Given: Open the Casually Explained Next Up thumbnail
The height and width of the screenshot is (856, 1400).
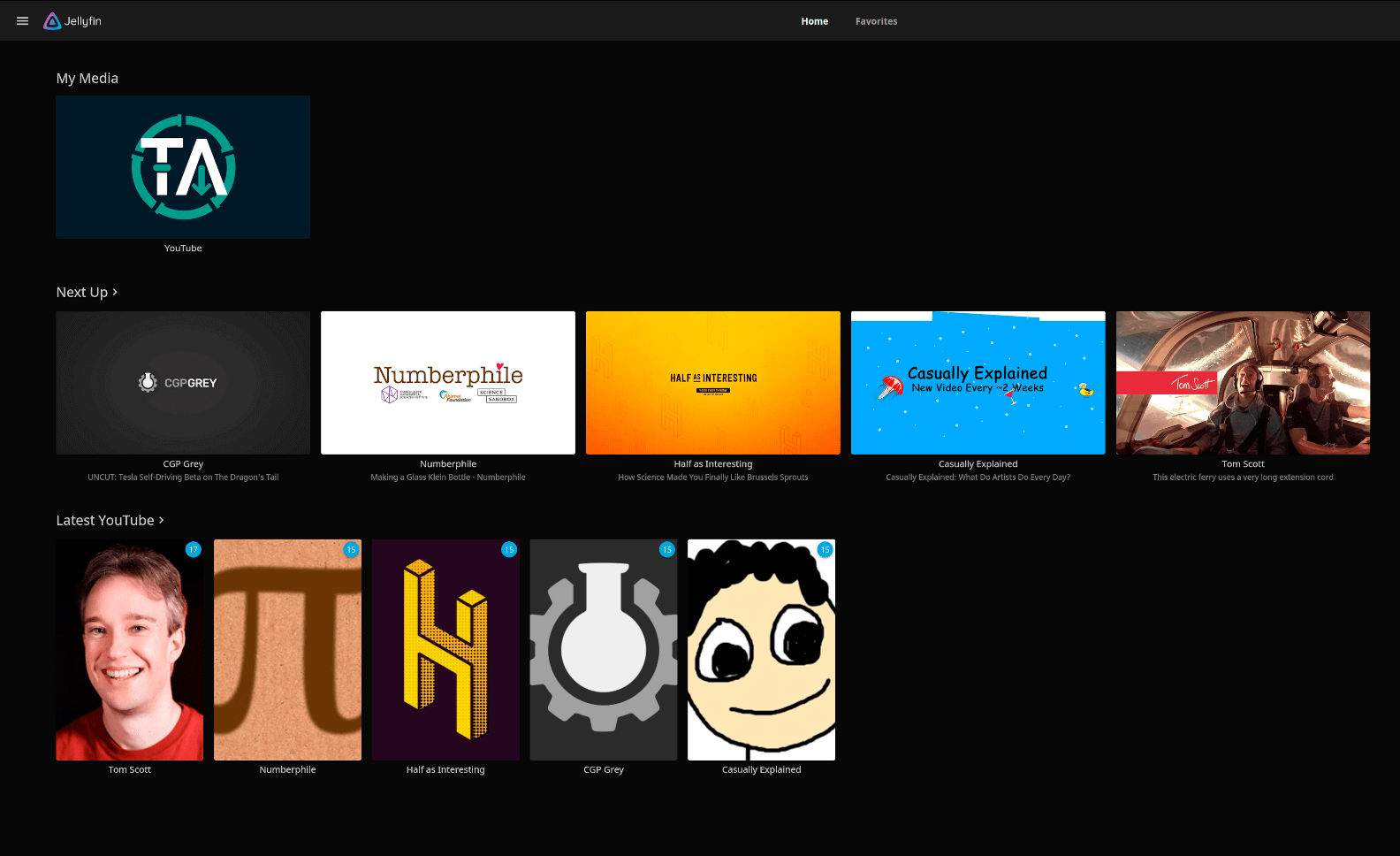Looking at the screenshot, I should (x=978, y=383).
